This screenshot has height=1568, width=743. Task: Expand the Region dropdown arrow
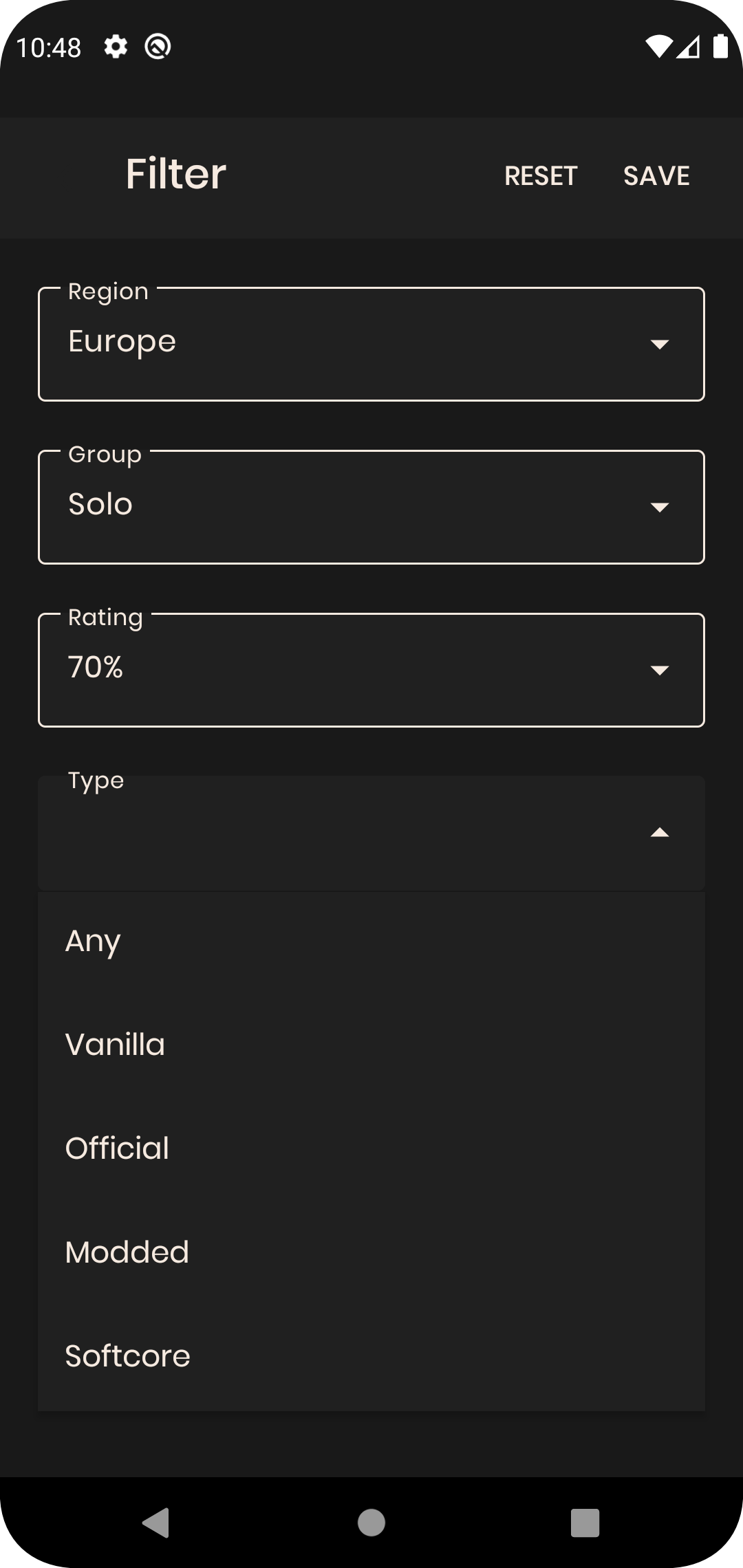tap(660, 344)
